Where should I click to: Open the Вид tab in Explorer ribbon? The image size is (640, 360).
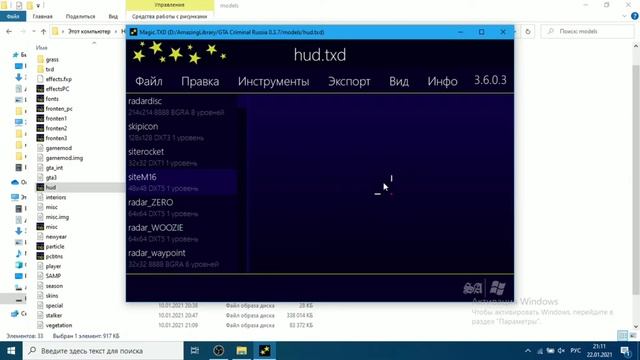click(x=113, y=16)
